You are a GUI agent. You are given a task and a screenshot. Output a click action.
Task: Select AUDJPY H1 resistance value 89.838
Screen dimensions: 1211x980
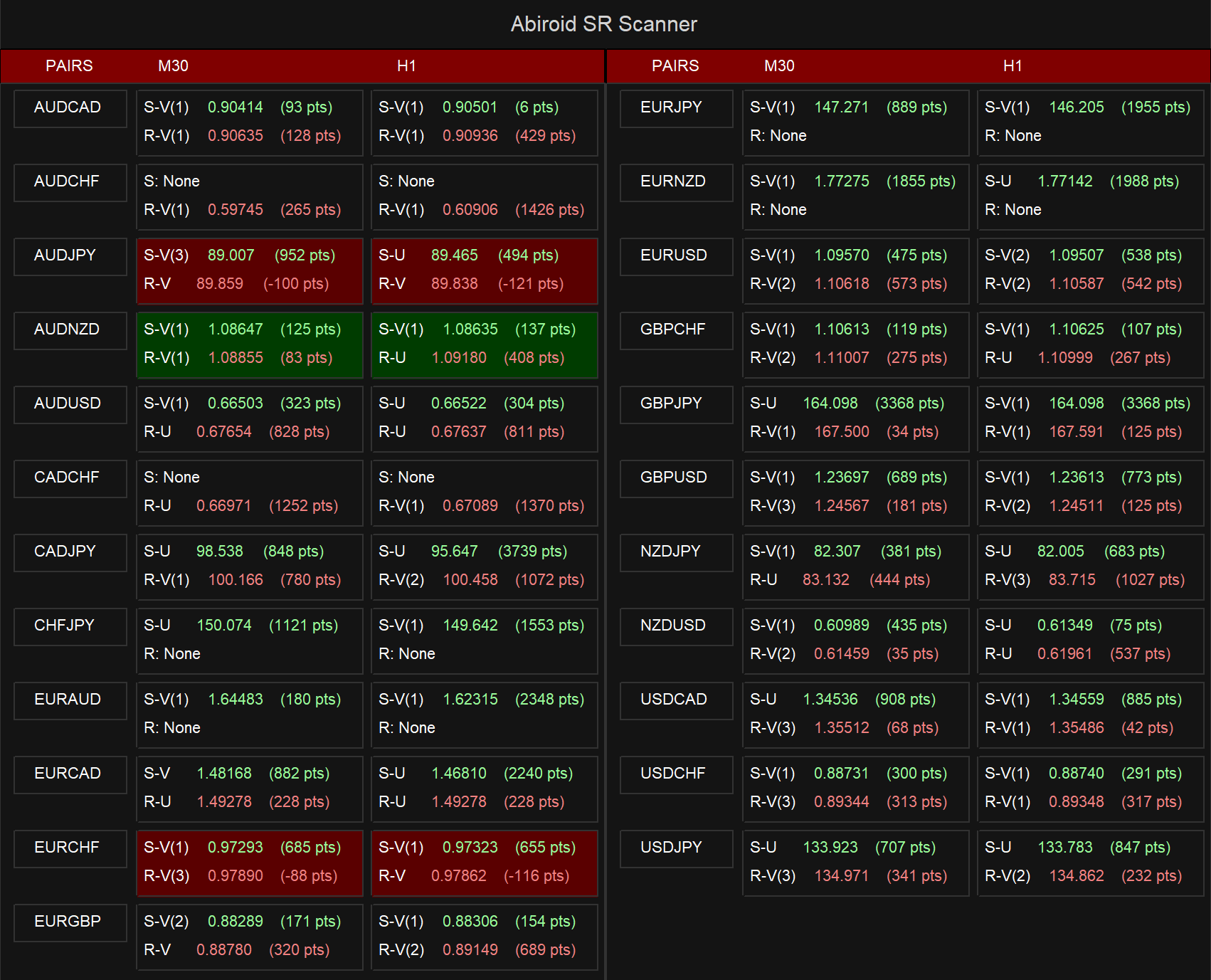point(454,284)
